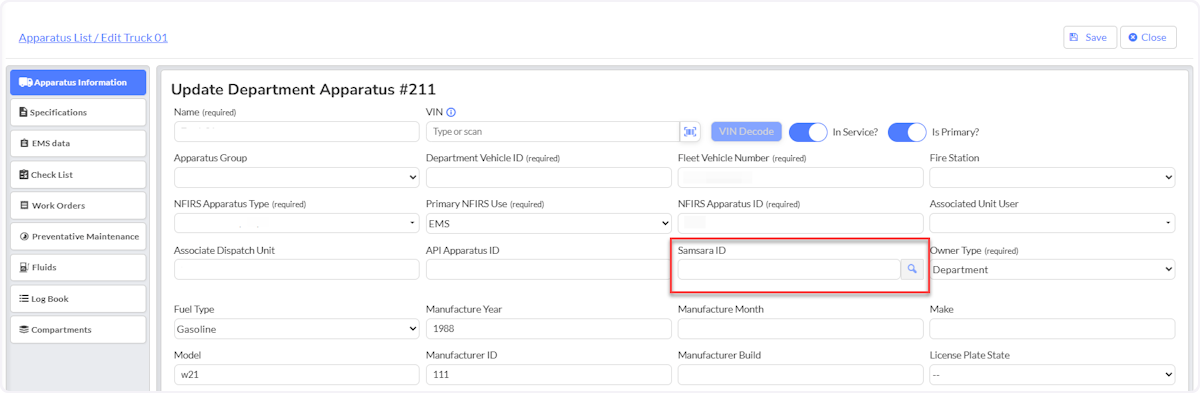This screenshot has height=393, width=1200.
Task: Click the Samsara ID search icon
Action: point(912,269)
